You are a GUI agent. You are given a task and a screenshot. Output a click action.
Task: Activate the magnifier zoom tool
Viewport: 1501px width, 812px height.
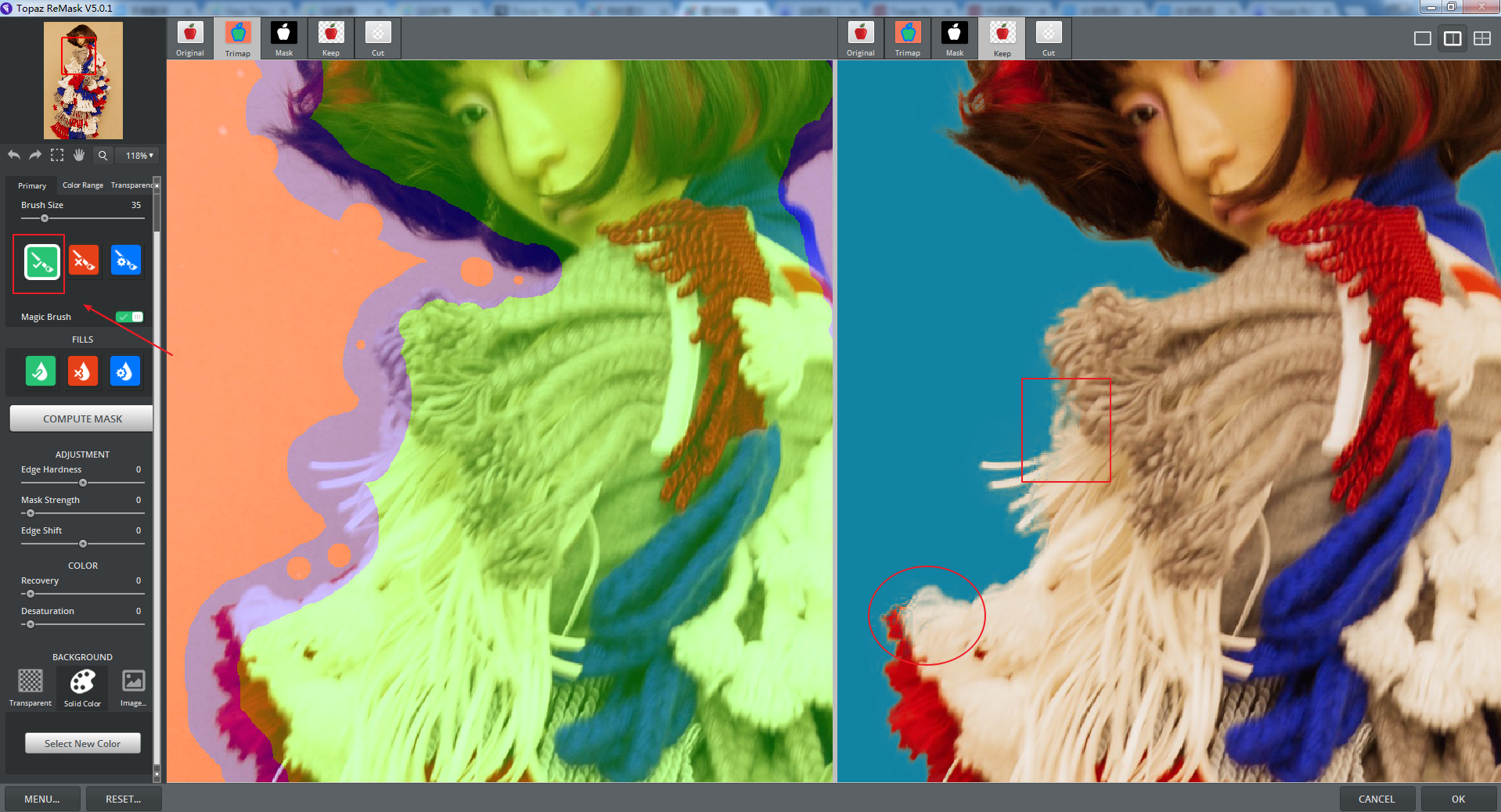[103, 156]
